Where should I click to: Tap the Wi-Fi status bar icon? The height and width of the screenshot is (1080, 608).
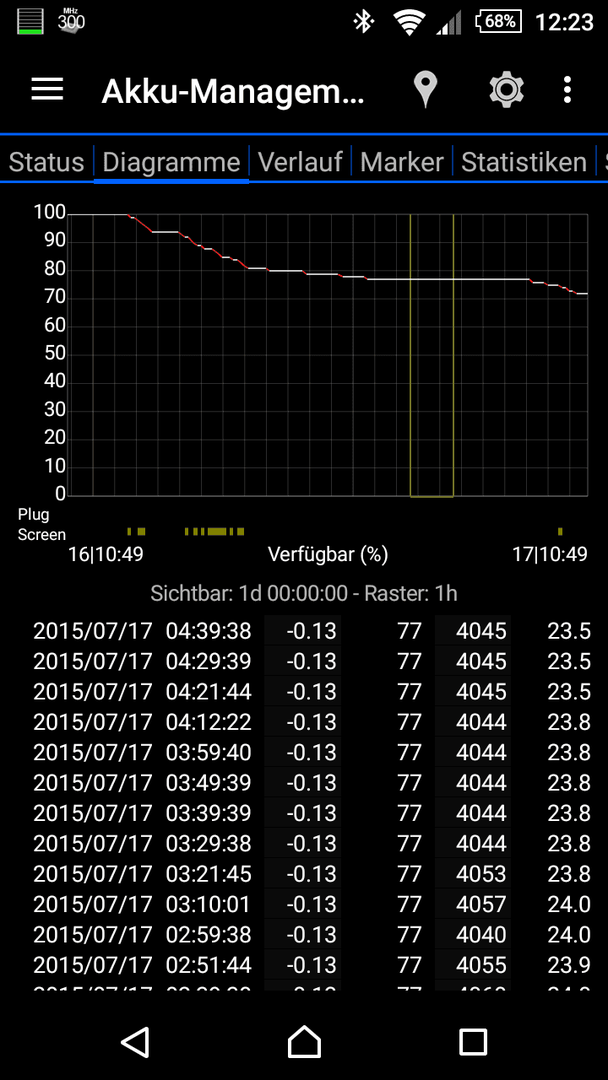point(408,22)
